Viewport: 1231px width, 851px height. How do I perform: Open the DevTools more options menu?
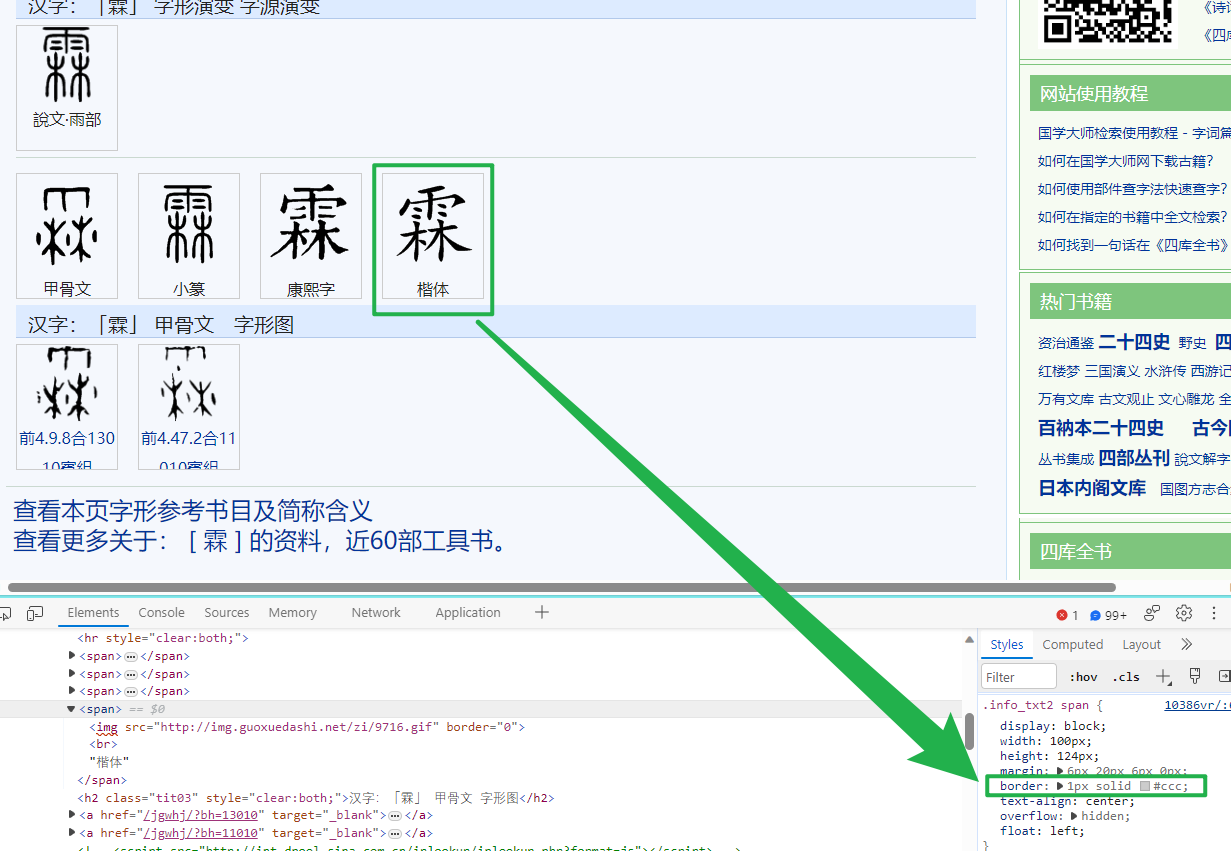1216,613
